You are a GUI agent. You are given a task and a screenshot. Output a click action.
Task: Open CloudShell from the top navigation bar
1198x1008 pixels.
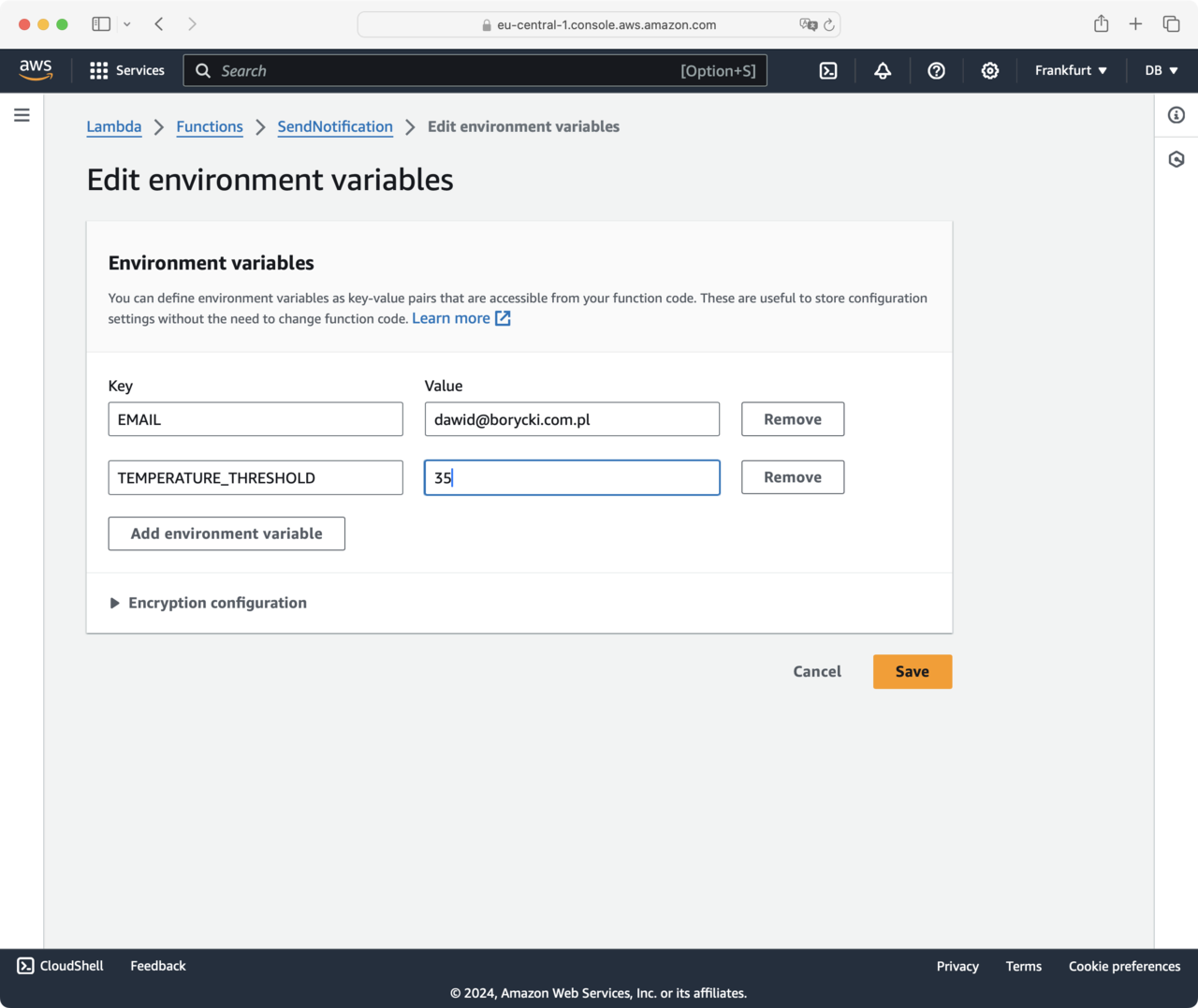[x=828, y=71]
